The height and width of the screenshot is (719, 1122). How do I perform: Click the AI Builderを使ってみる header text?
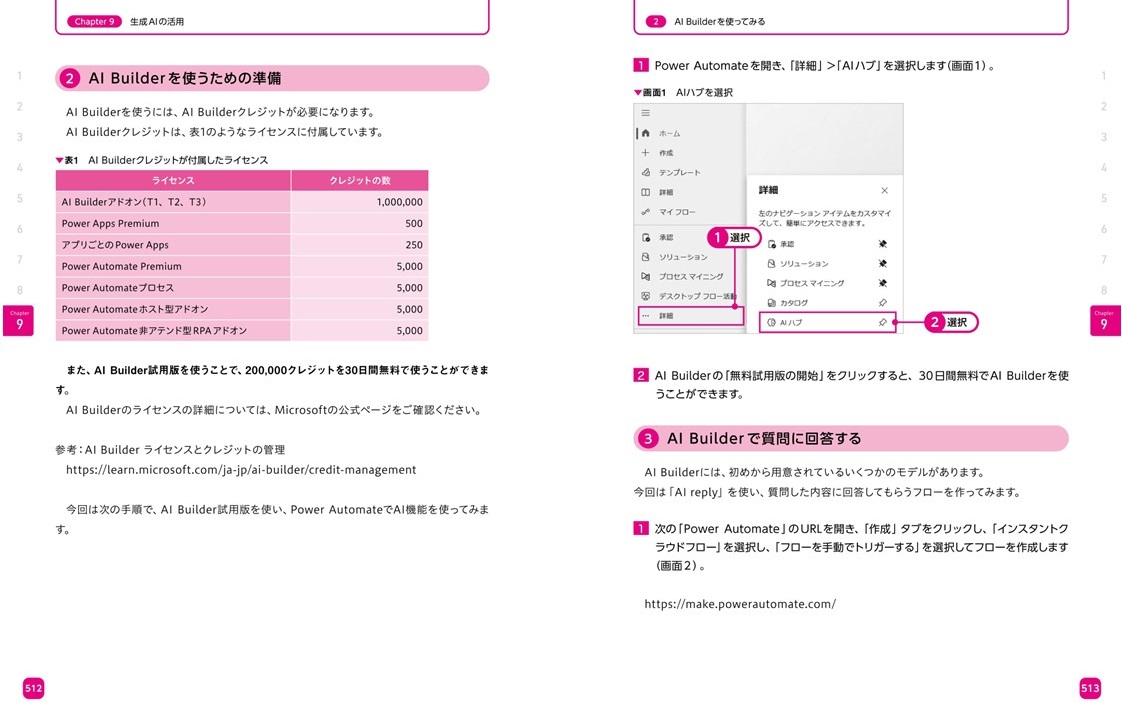pyautogui.click(x=720, y=21)
